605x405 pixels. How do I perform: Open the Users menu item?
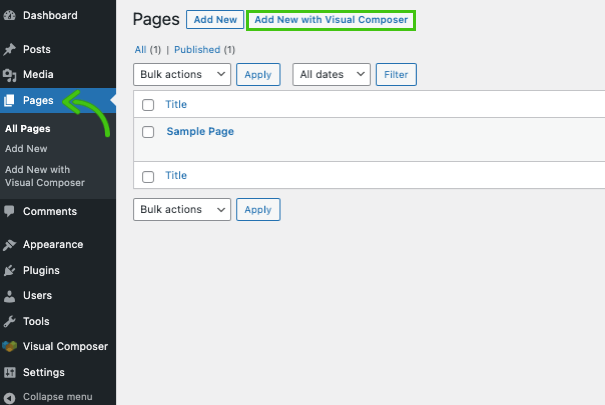(37, 295)
